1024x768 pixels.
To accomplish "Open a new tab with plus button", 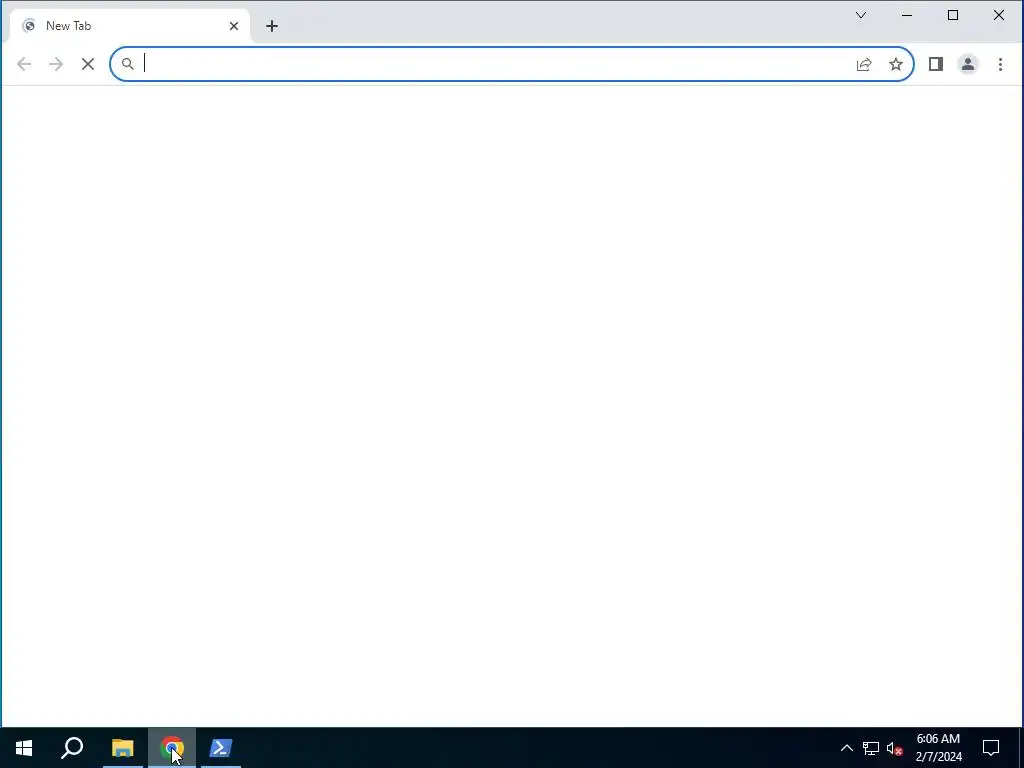I will click(x=272, y=26).
